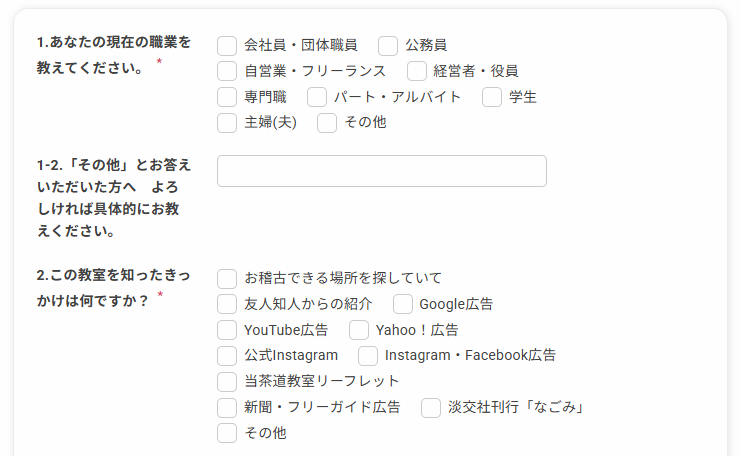Tick the 公務員 occupation checkbox
740x456 pixels.
tap(388, 45)
